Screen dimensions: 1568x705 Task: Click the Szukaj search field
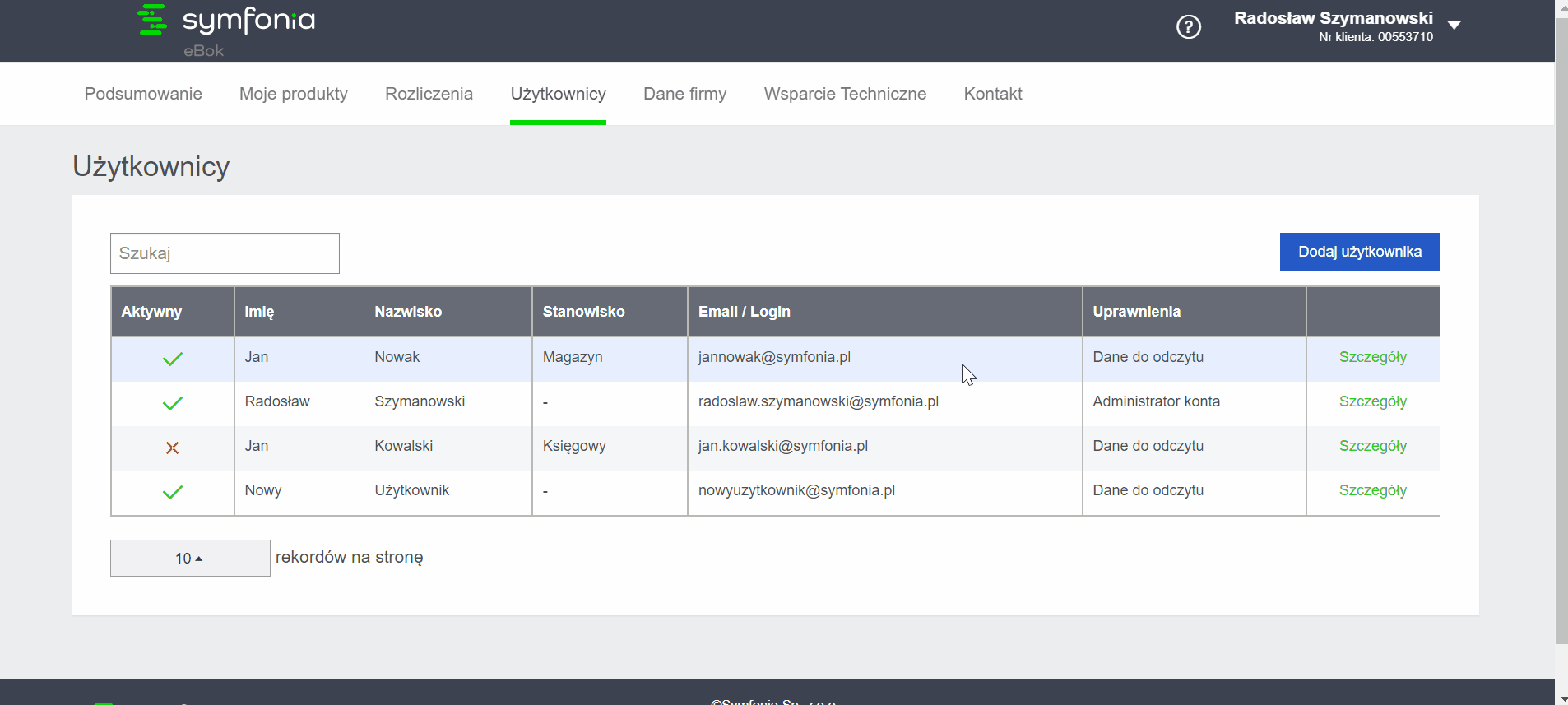pyautogui.click(x=225, y=253)
